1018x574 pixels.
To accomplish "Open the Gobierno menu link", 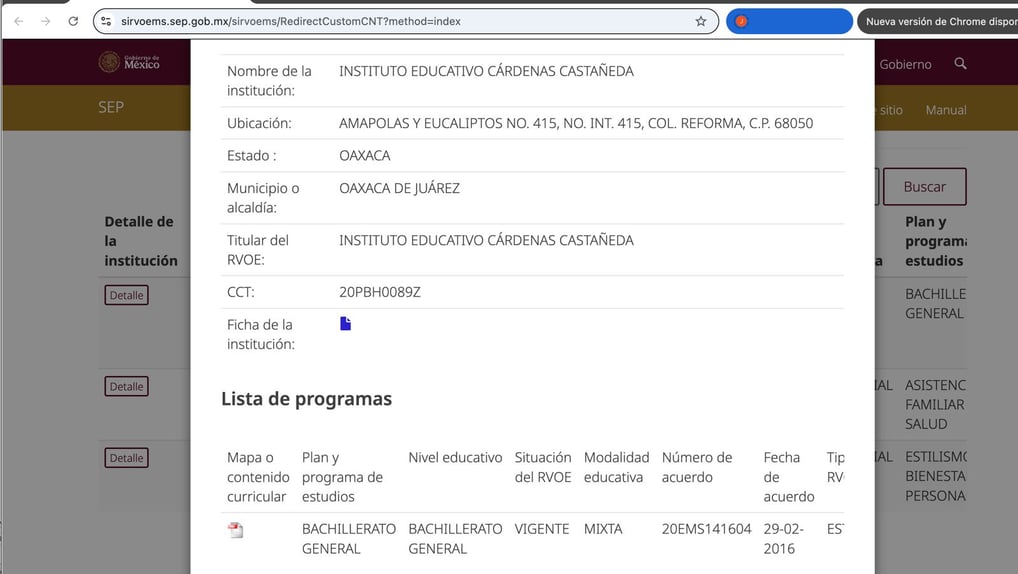I will (905, 64).
